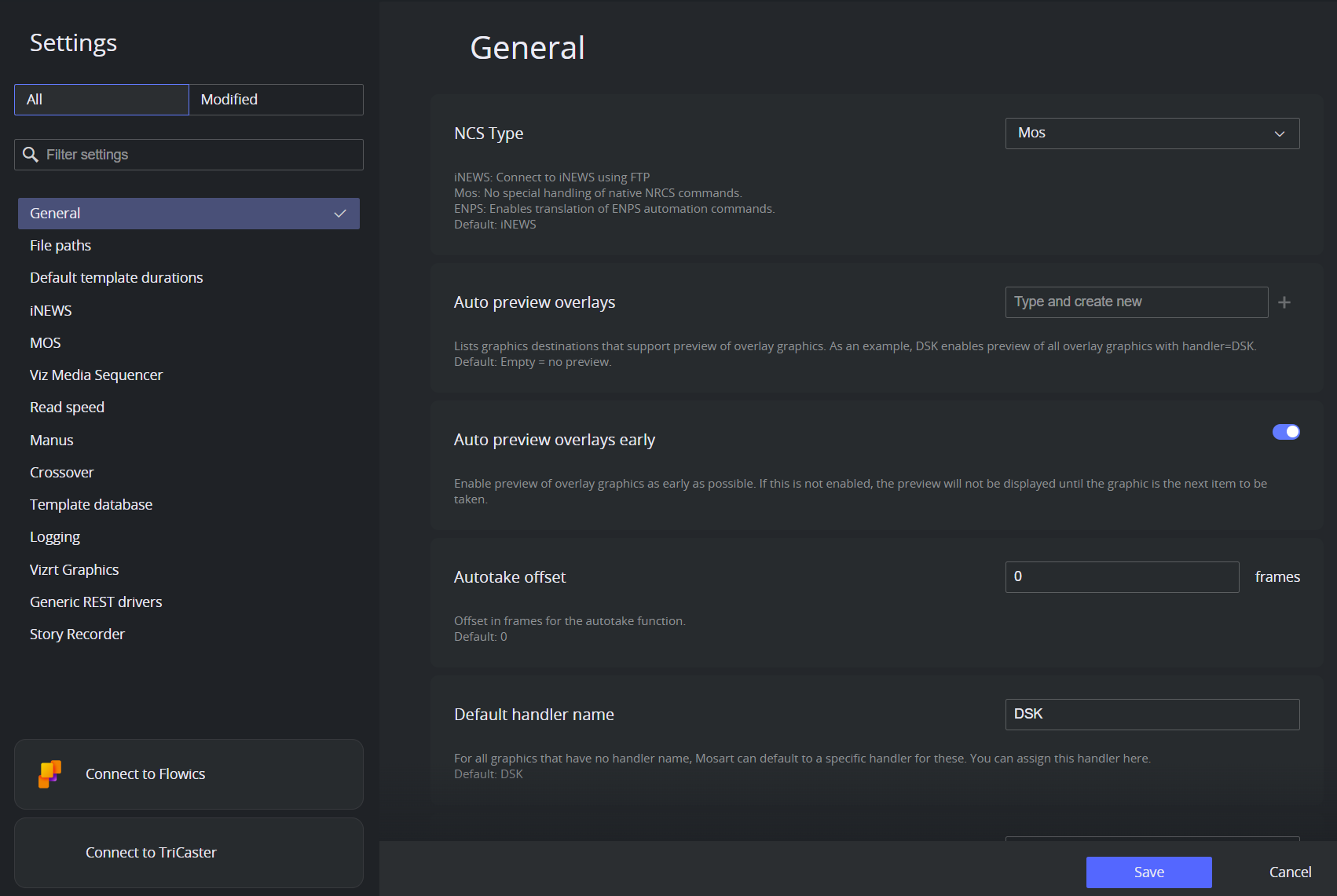The width and height of the screenshot is (1337, 896).
Task: Toggle Auto preview overlays early switch
Action: (x=1286, y=432)
